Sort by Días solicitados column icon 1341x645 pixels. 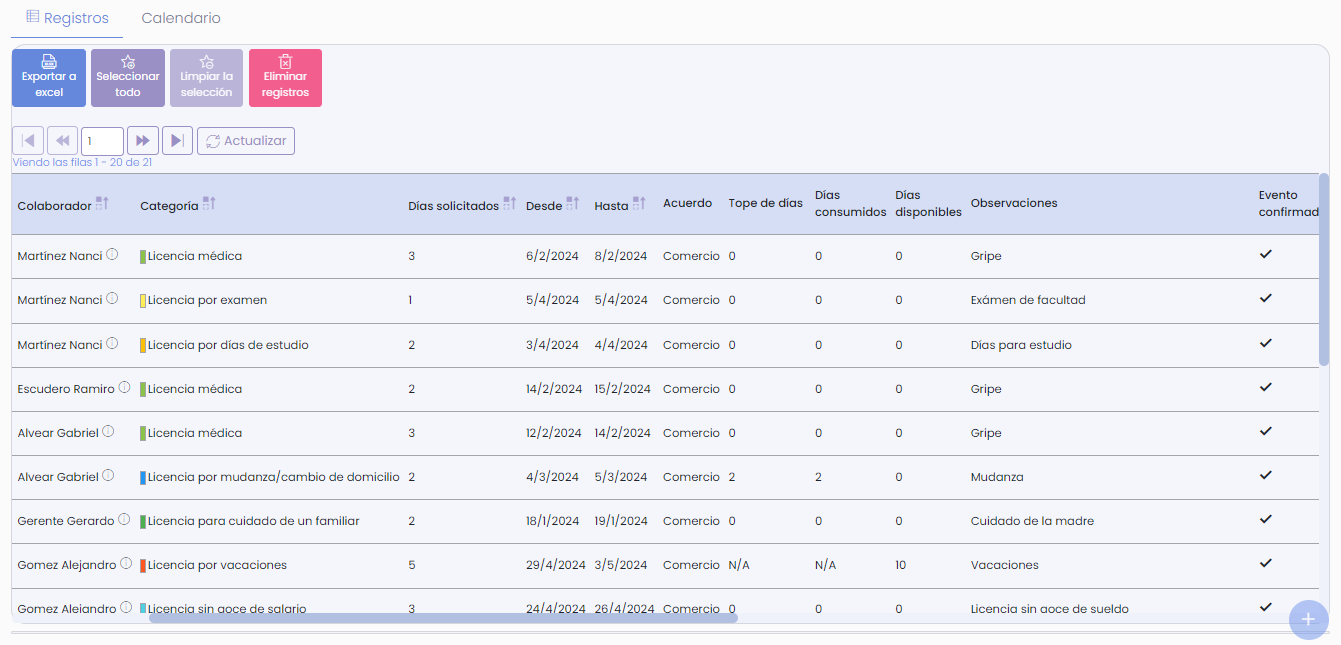coord(510,205)
